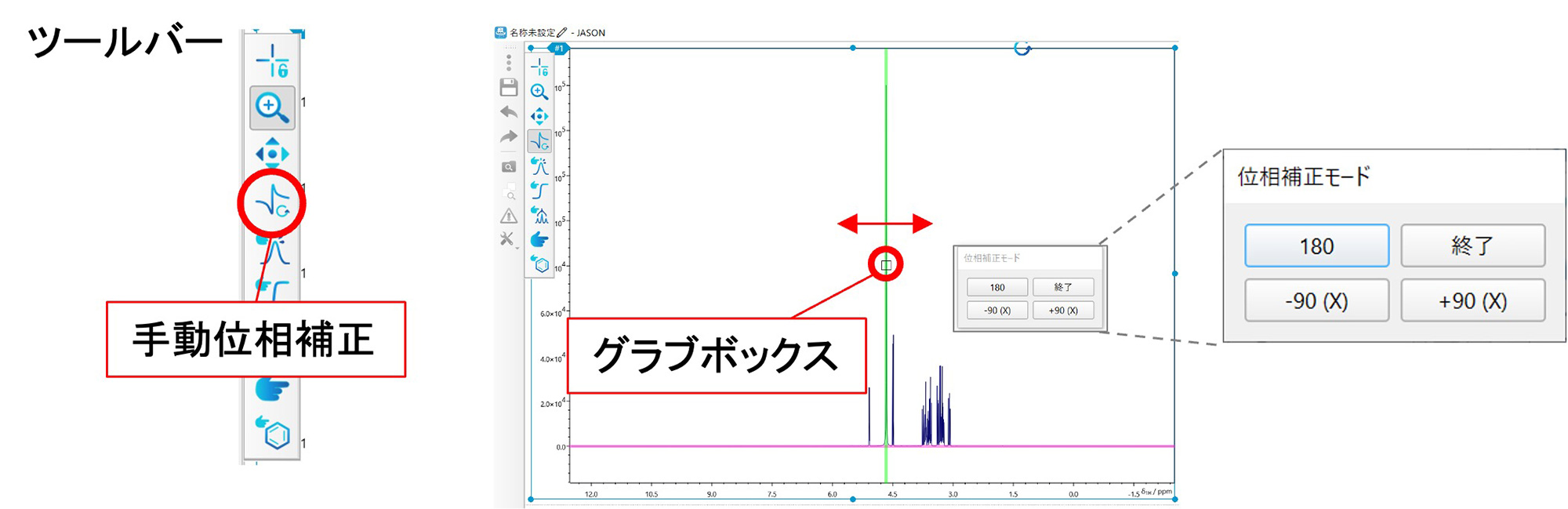Click the -1.5 ppm axis label
Screen dimensions: 1568x509
pyautogui.click(x=1134, y=494)
